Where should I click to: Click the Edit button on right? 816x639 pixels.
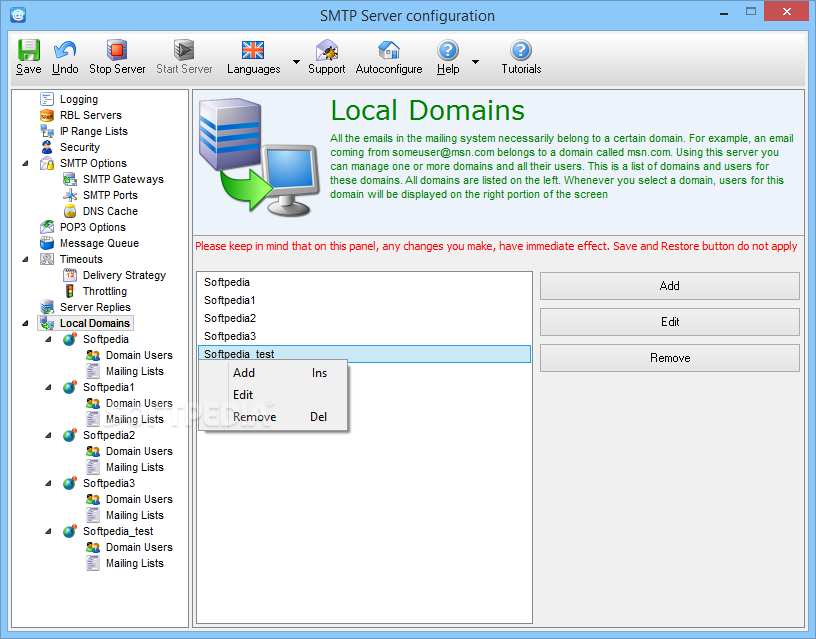pyautogui.click(x=670, y=322)
